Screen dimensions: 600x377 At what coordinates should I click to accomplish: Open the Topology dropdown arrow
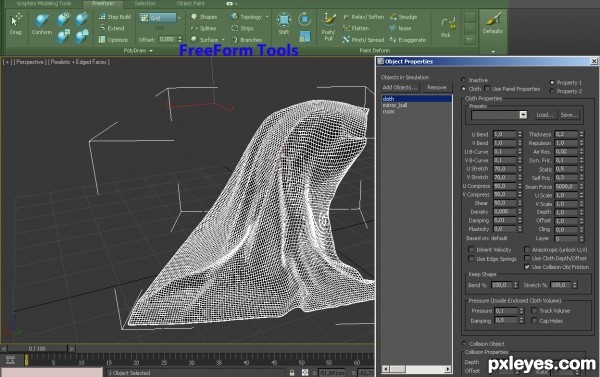point(267,17)
